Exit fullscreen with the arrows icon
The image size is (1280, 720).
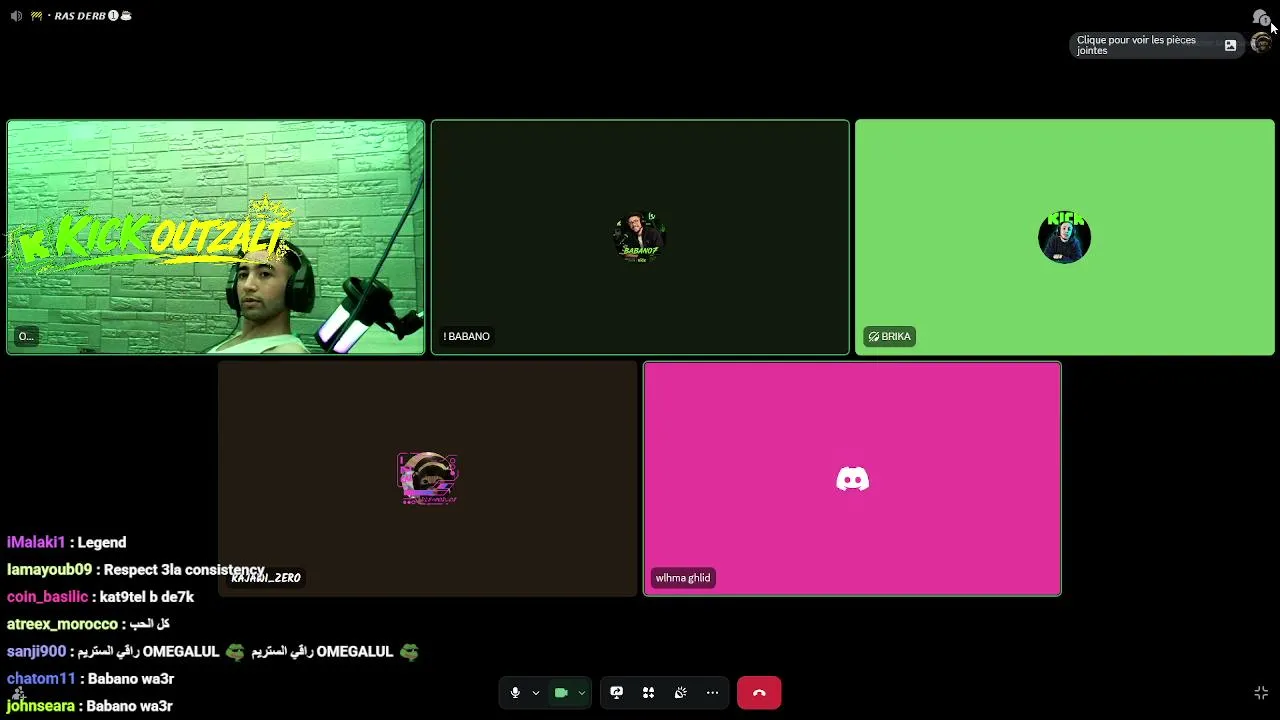[1261, 693]
